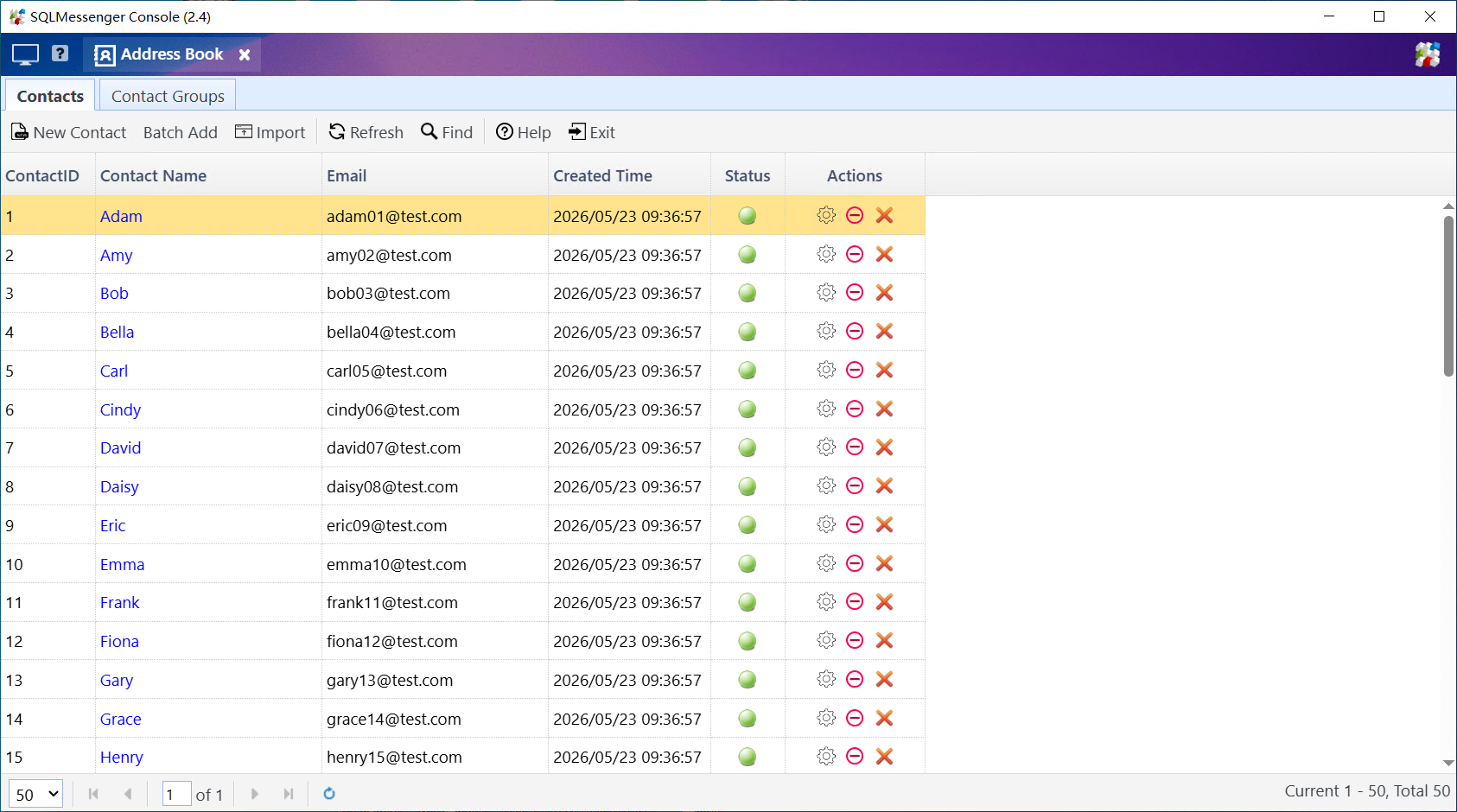Open contact link Daisy
Viewport: 1457px width, 812px height.
[x=119, y=486]
